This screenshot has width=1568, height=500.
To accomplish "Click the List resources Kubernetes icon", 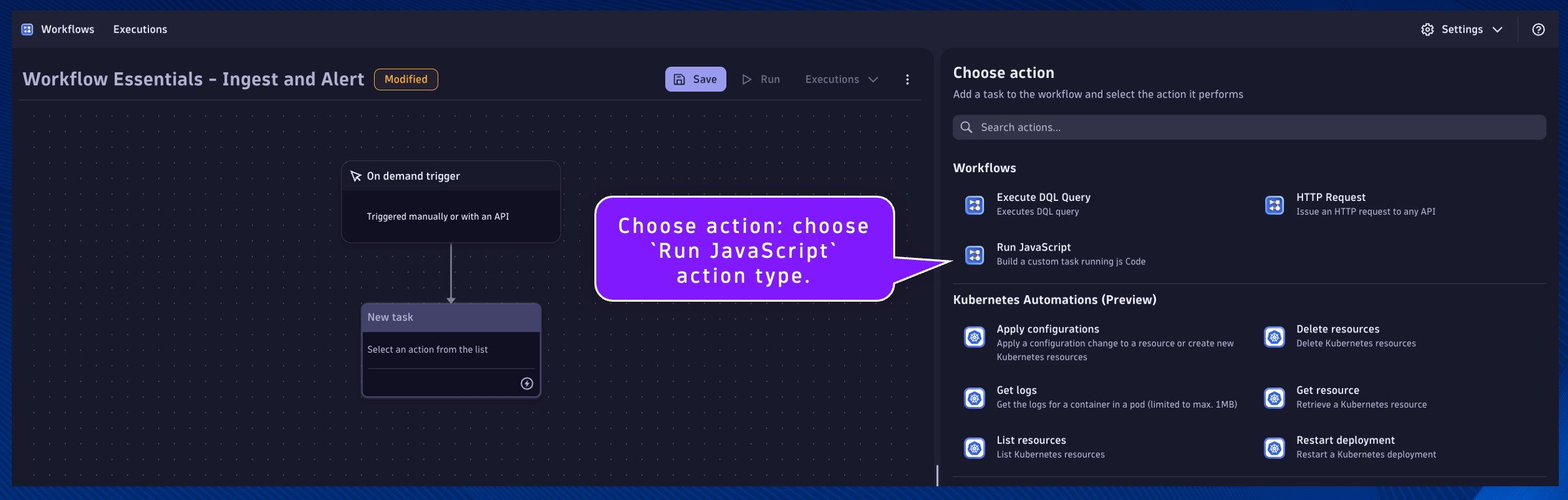I will tap(974, 448).
